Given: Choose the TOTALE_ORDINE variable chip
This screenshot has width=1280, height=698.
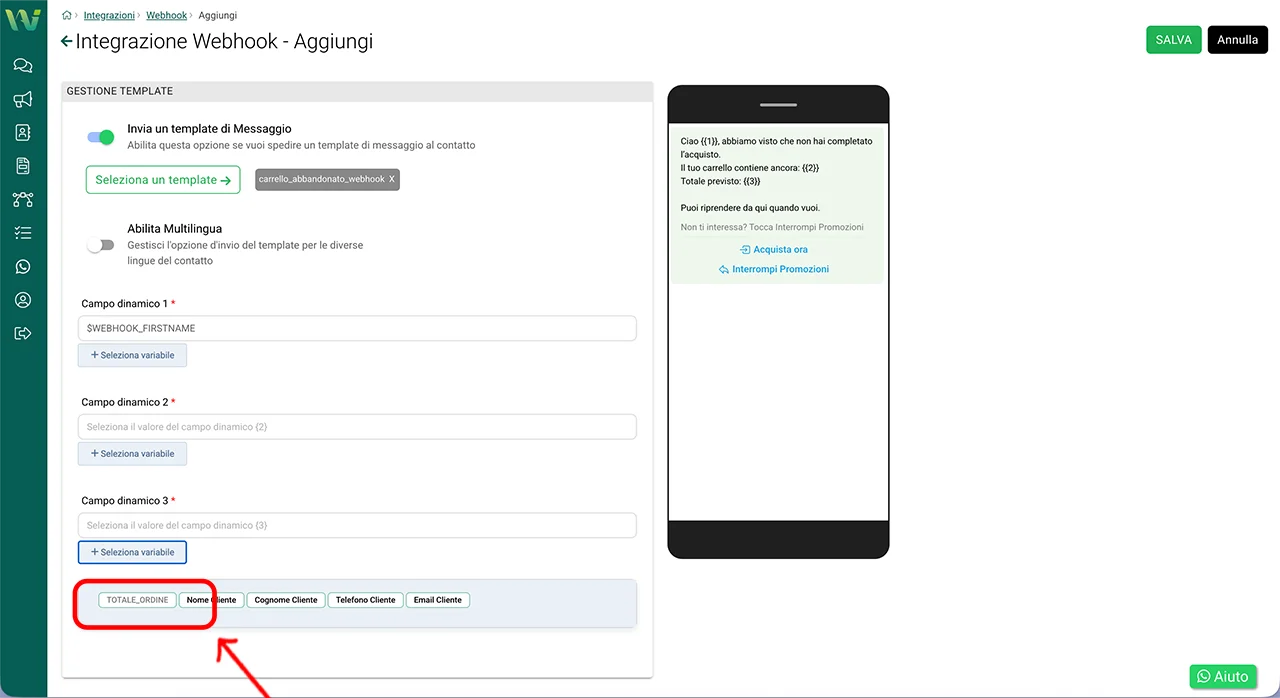Looking at the screenshot, I should pyautogui.click(x=138, y=600).
